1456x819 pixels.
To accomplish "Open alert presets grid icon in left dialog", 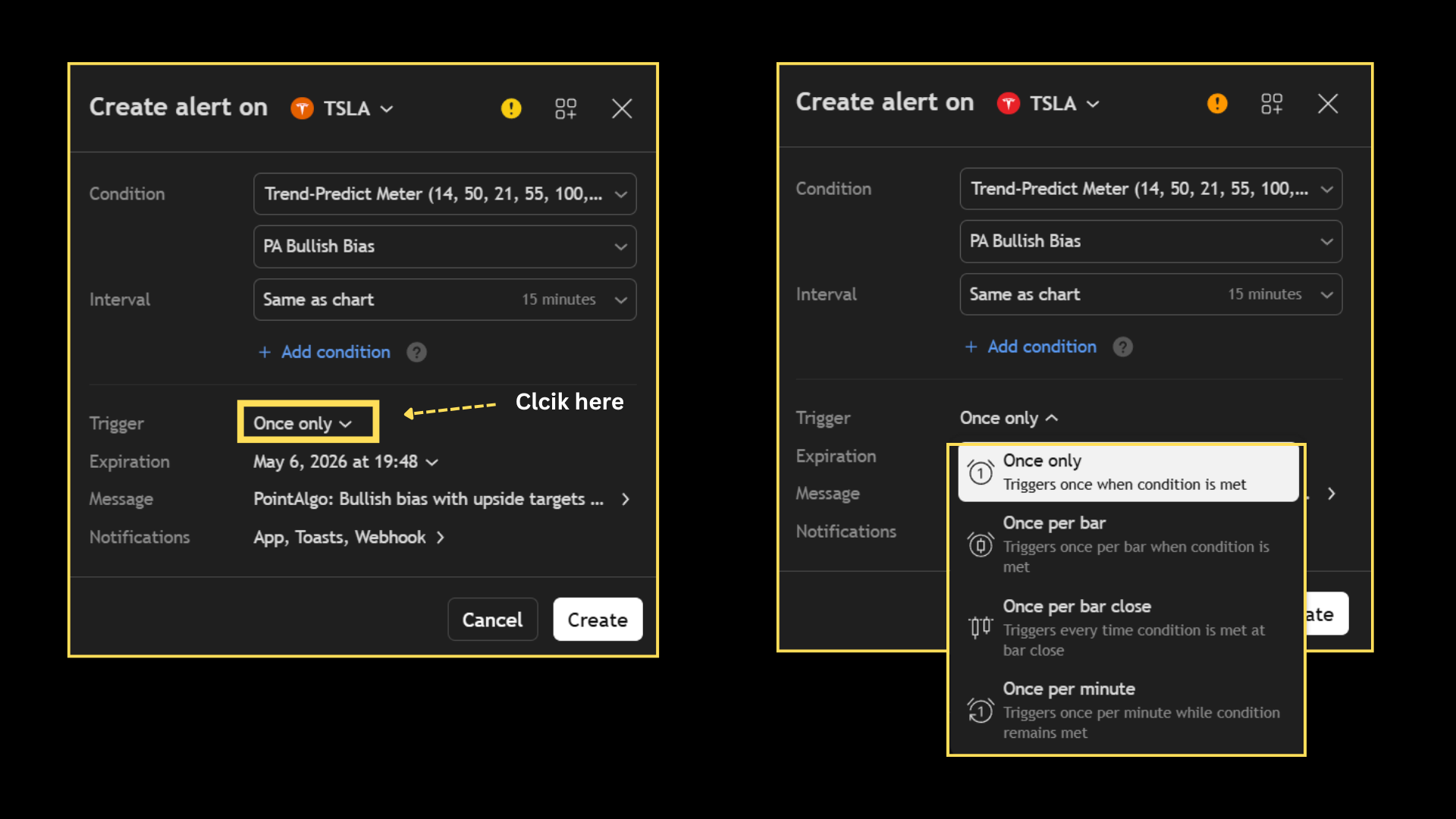I will (566, 108).
